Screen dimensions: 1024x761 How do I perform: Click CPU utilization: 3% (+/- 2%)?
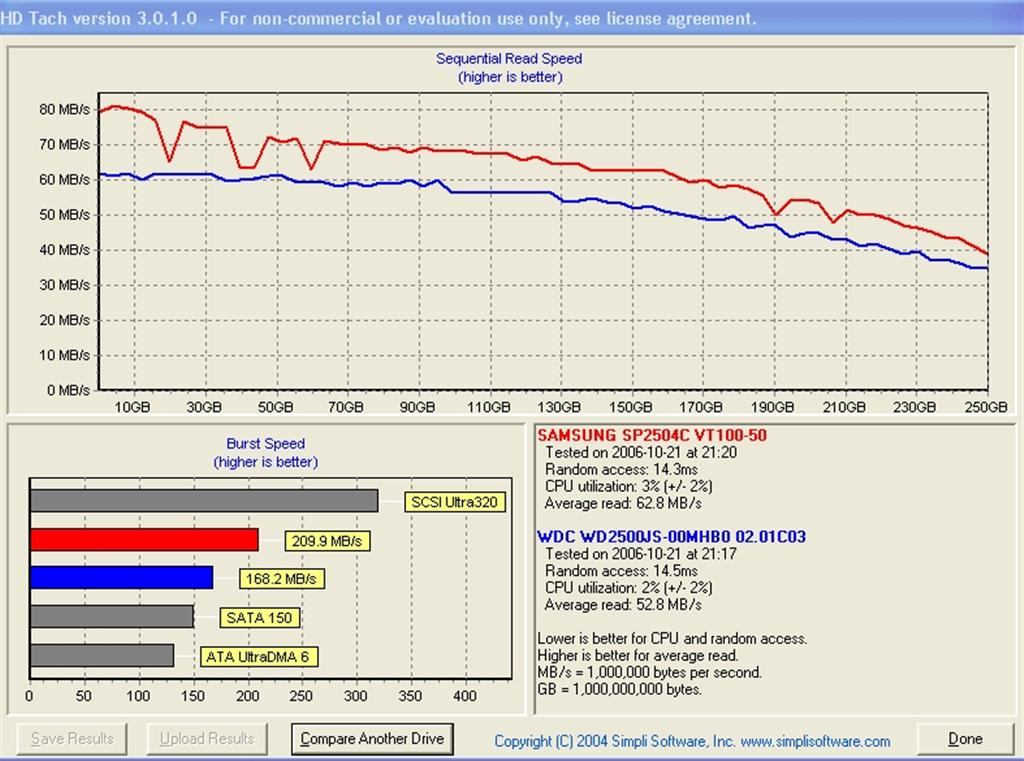coord(628,487)
